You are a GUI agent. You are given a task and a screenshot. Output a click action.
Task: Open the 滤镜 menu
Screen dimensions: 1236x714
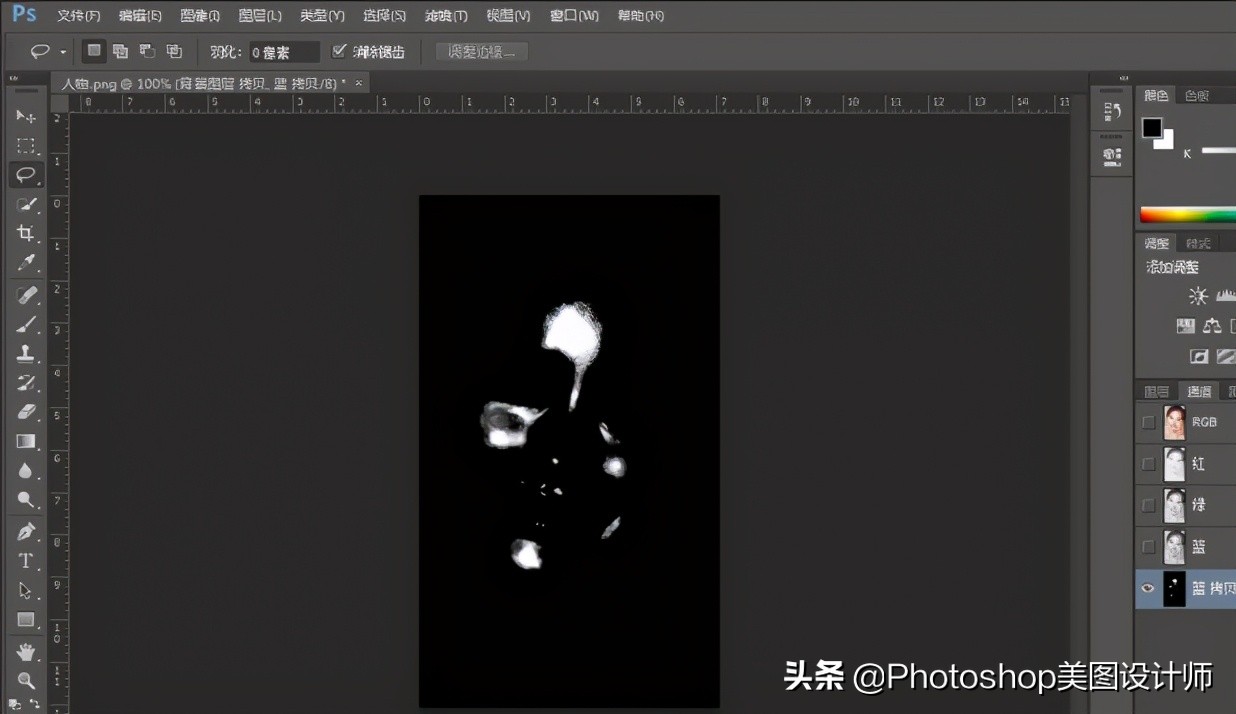pos(445,15)
